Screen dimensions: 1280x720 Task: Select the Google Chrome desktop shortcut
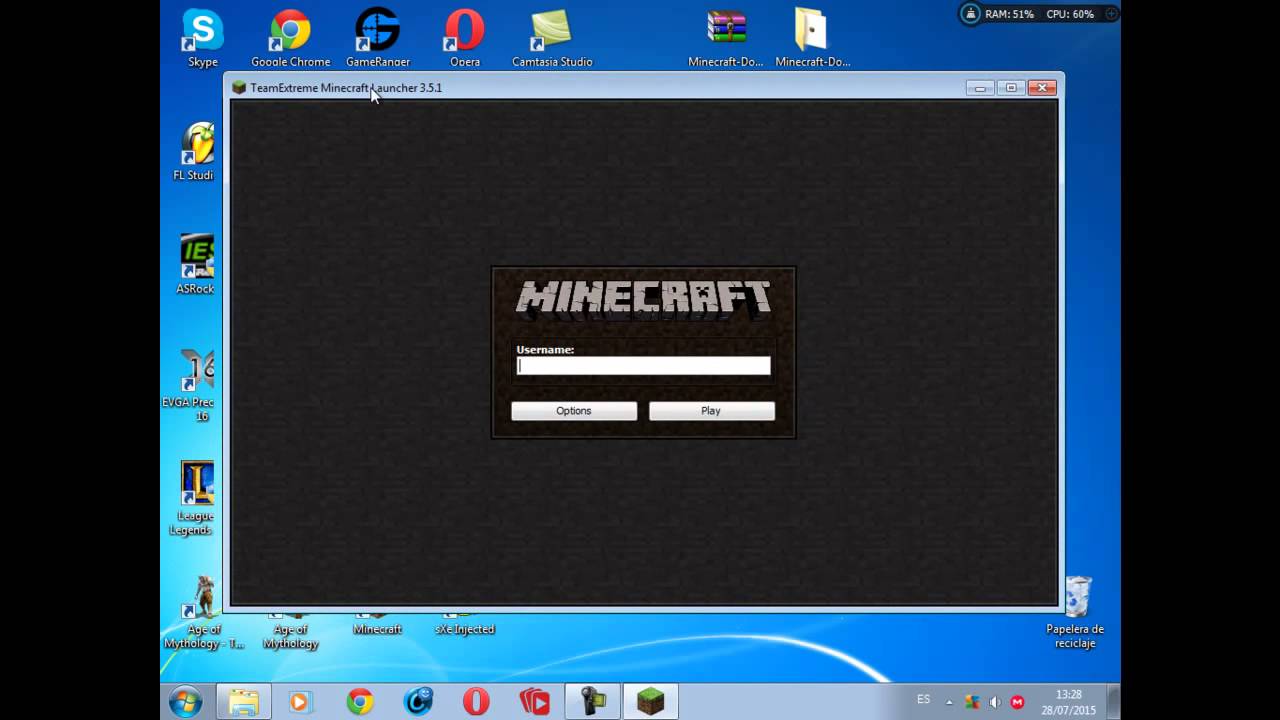[x=290, y=39]
